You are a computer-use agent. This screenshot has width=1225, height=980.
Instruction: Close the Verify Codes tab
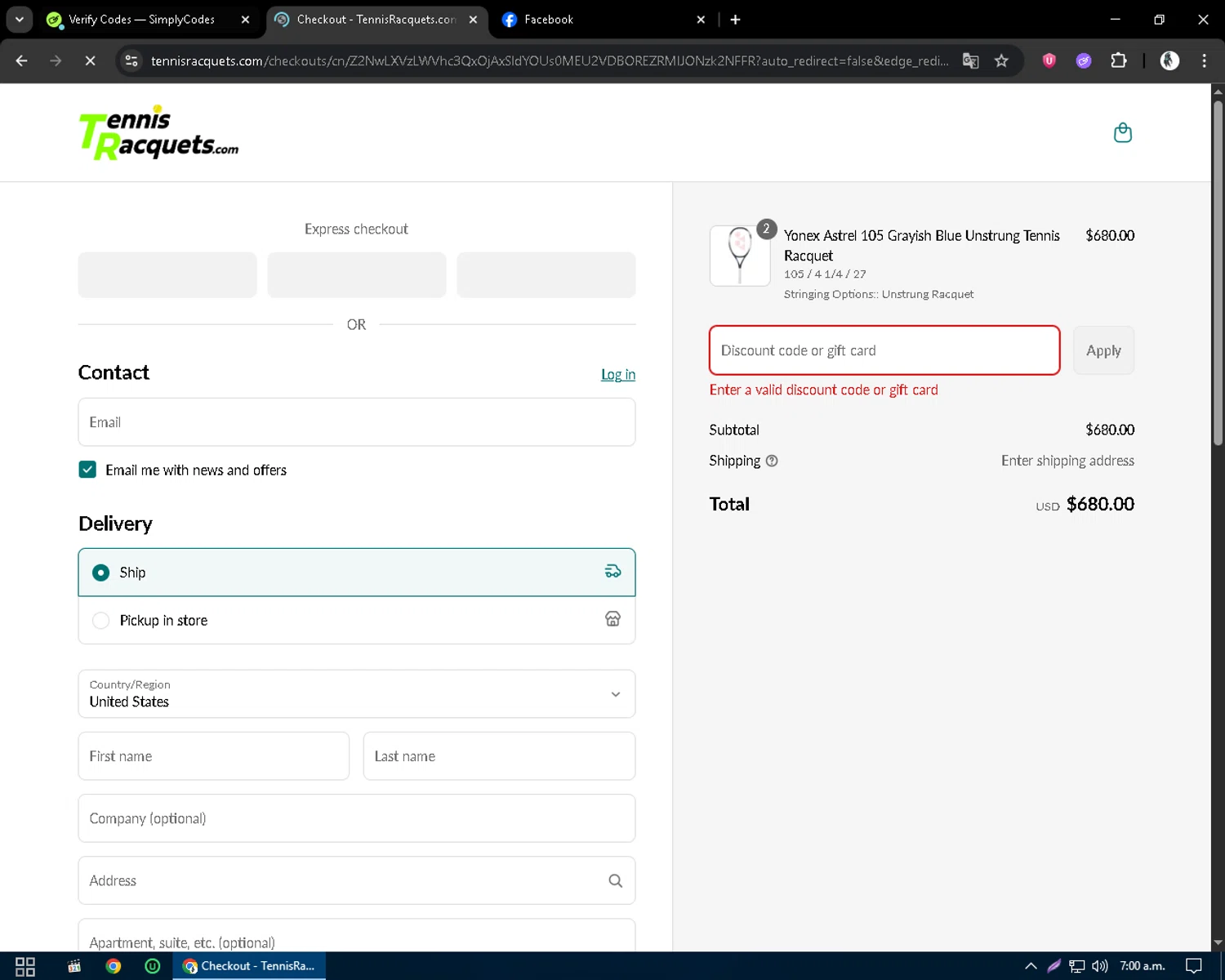click(x=245, y=20)
